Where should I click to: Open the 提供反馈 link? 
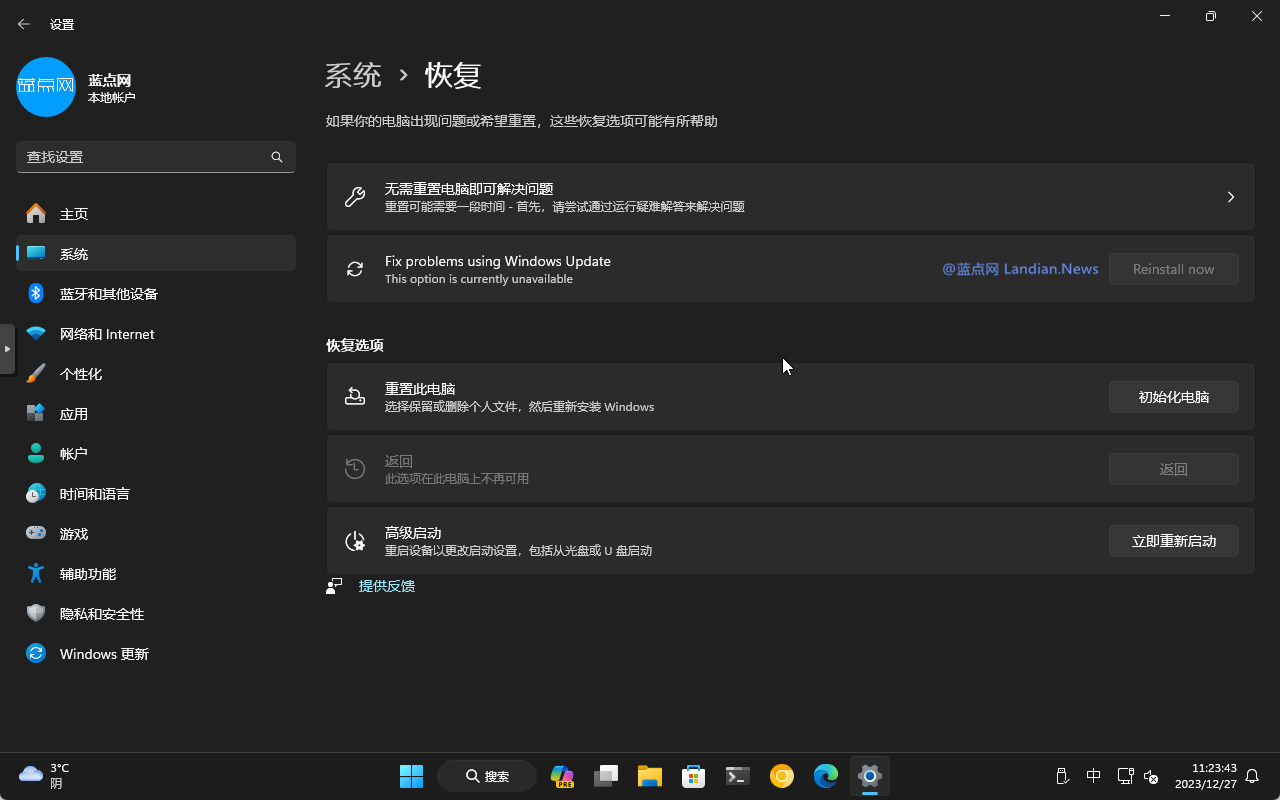click(x=386, y=586)
